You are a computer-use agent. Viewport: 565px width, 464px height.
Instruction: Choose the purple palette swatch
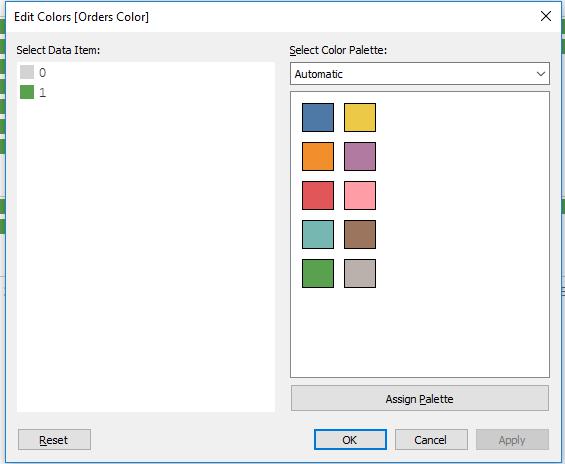coord(360,156)
